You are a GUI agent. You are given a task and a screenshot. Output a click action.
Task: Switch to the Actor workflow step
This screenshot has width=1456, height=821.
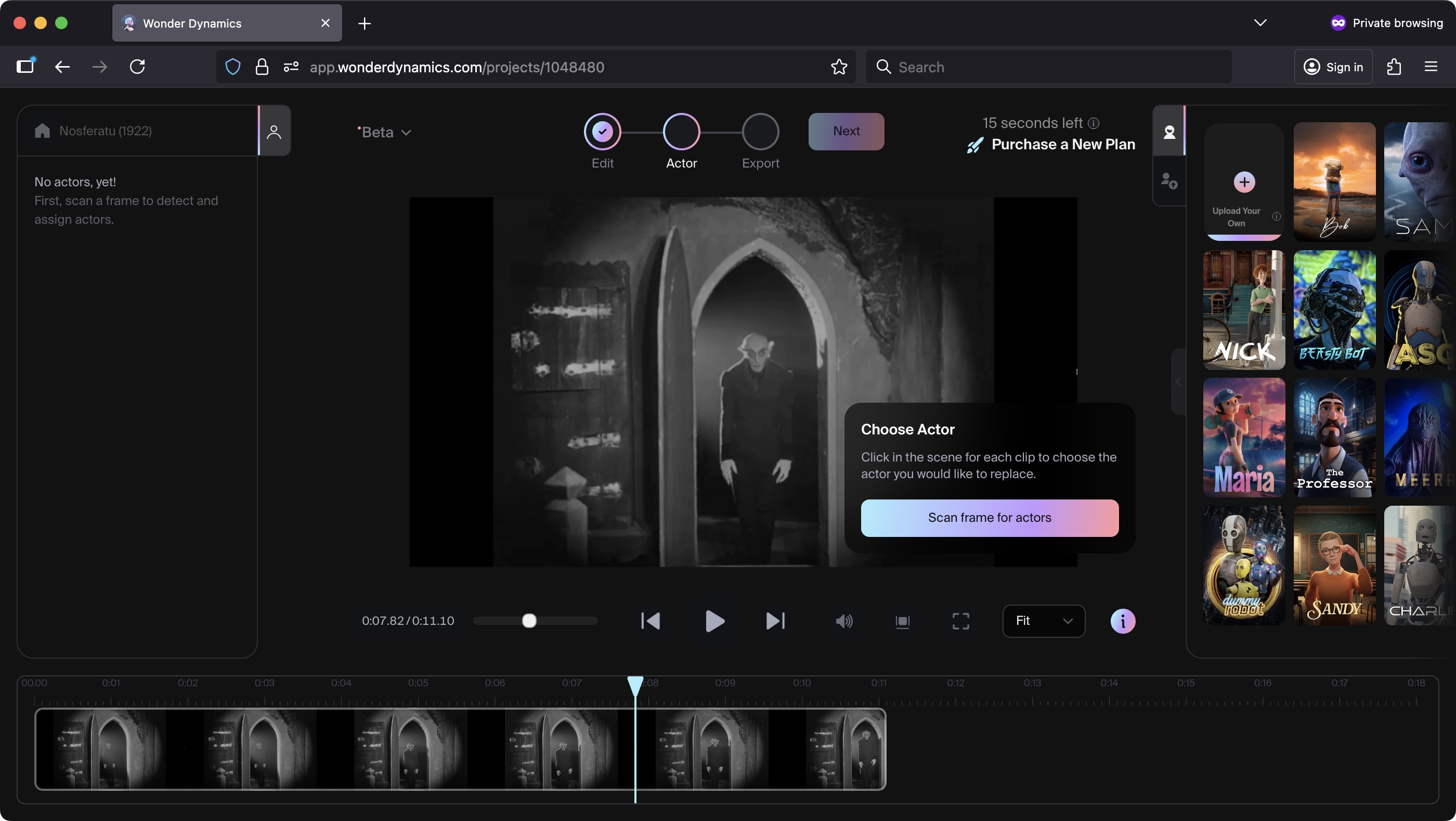click(x=682, y=131)
